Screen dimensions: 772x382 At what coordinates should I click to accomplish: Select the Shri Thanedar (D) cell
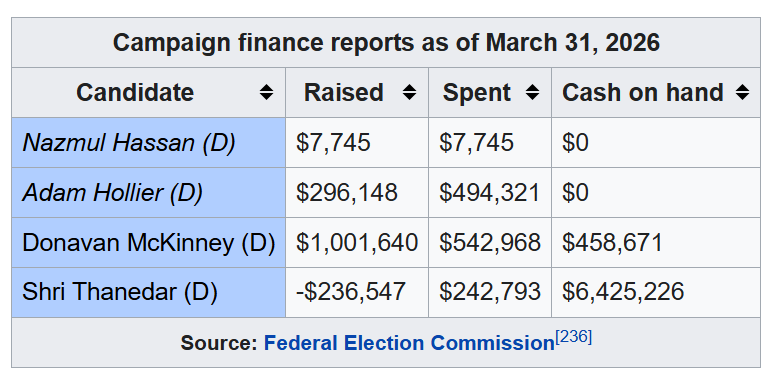pos(149,292)
